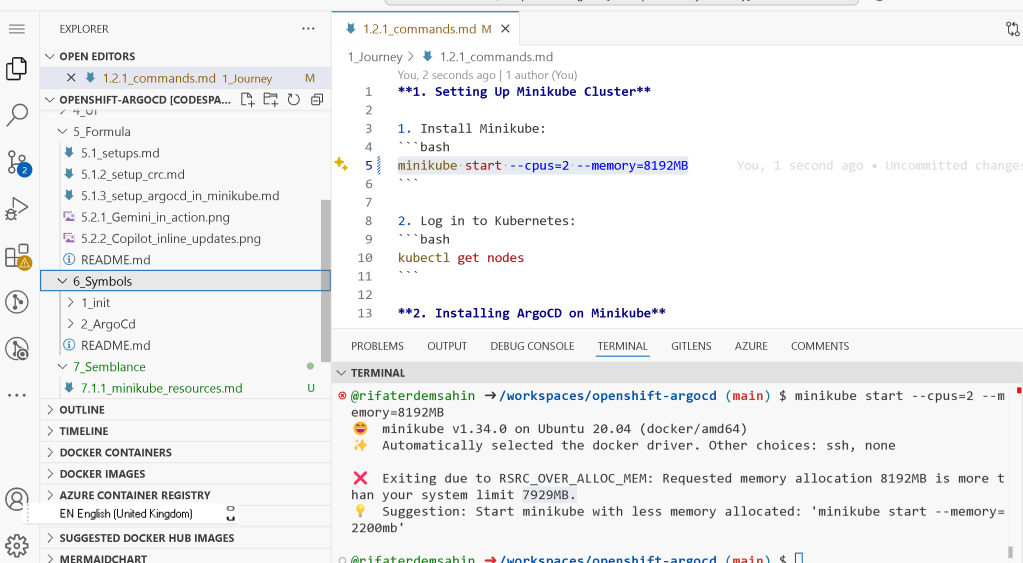Open the Accounts icon

17,499
